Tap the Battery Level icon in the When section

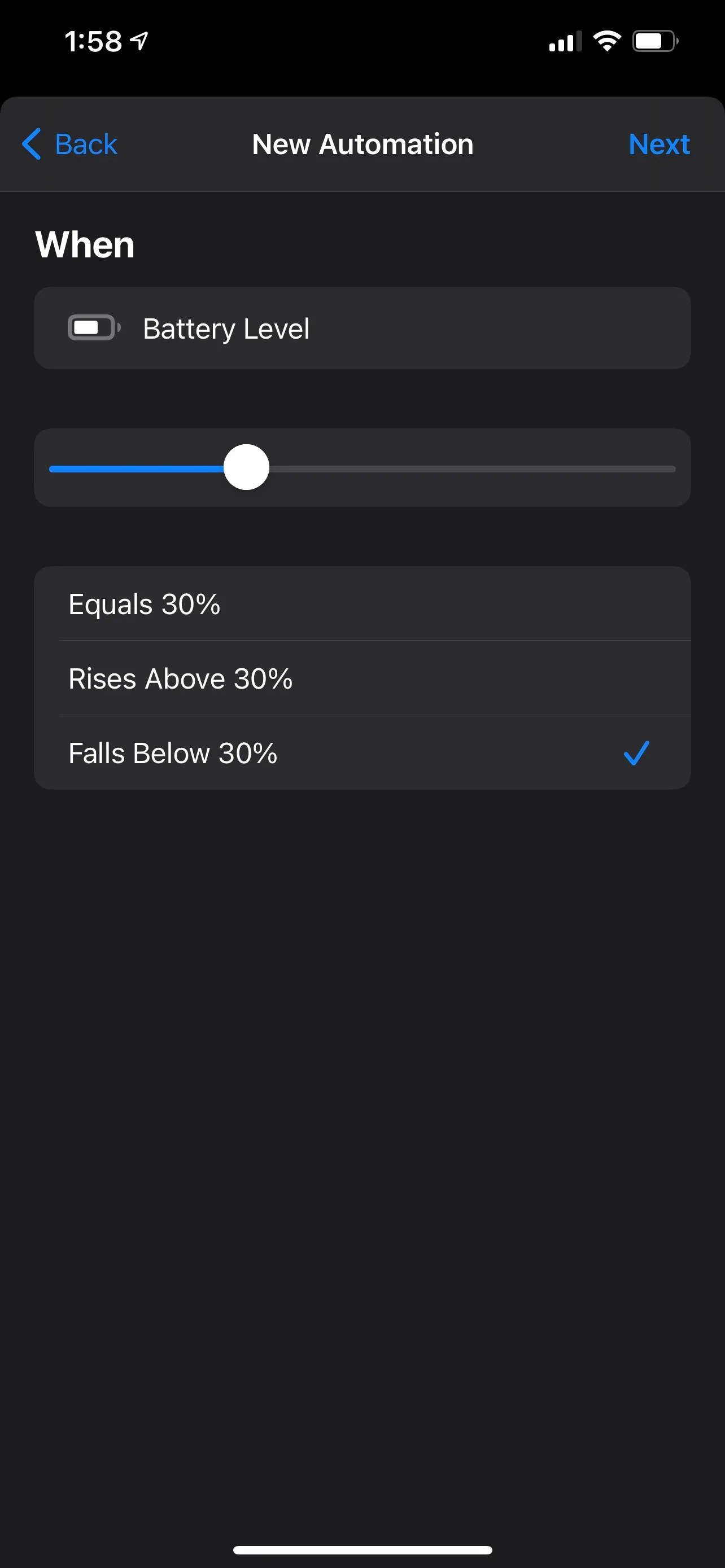pyautogui.click(x=92, y=328)
